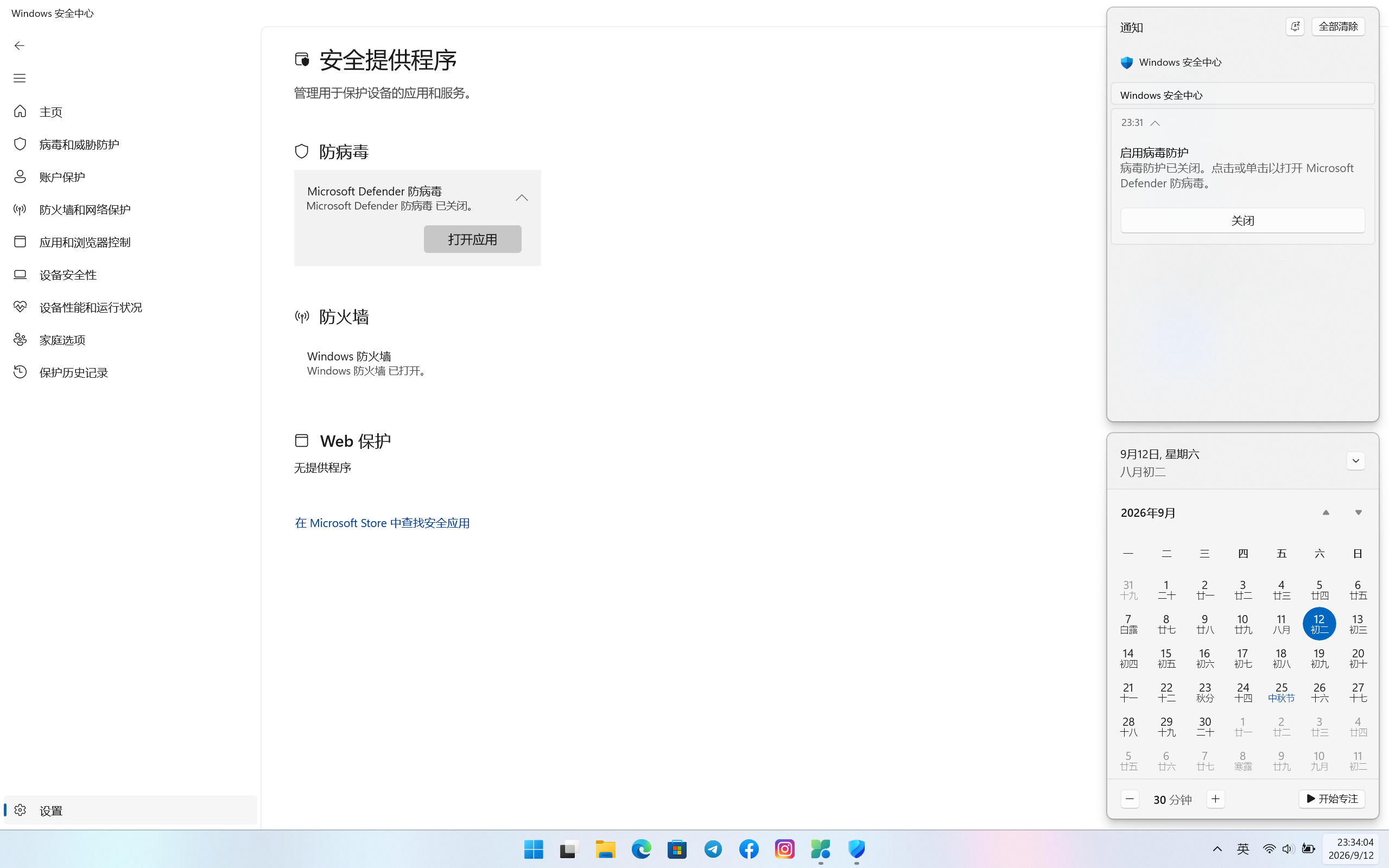This screenshot has width=1389, height=868.
Task: Open Windows Start menu
Action: [x=533, y=849]
